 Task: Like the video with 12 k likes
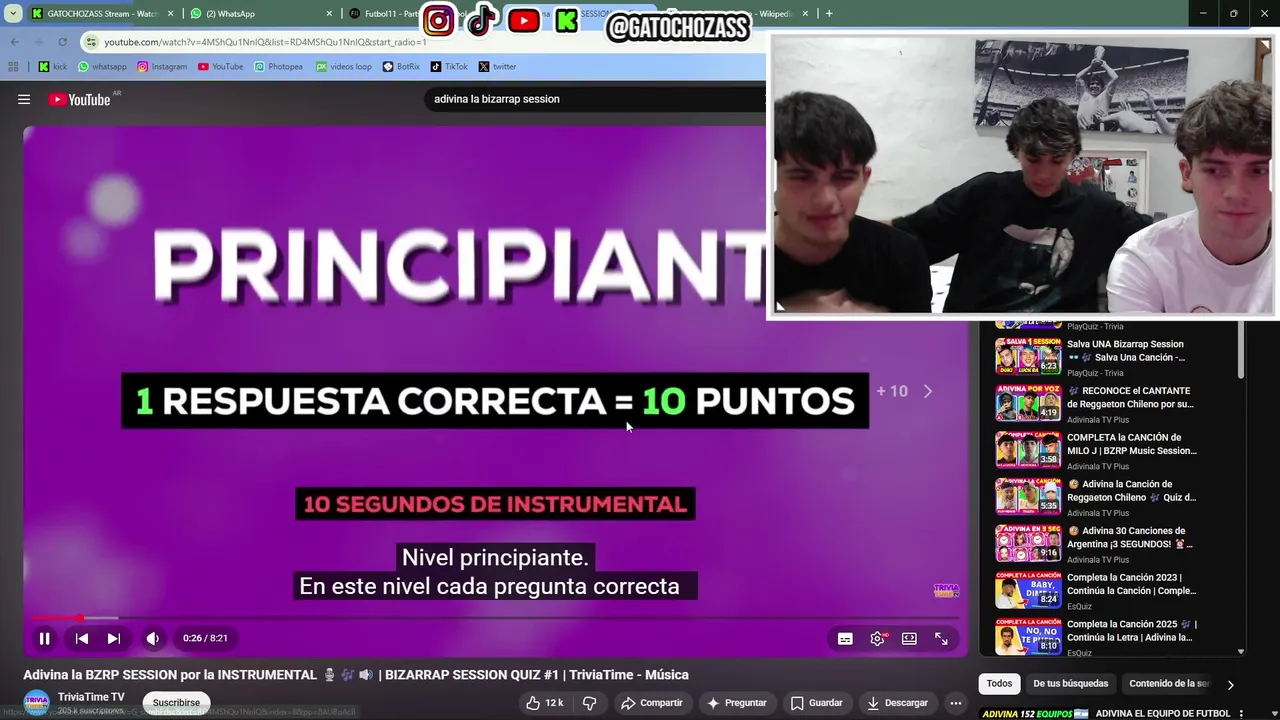tap(544, 703)
